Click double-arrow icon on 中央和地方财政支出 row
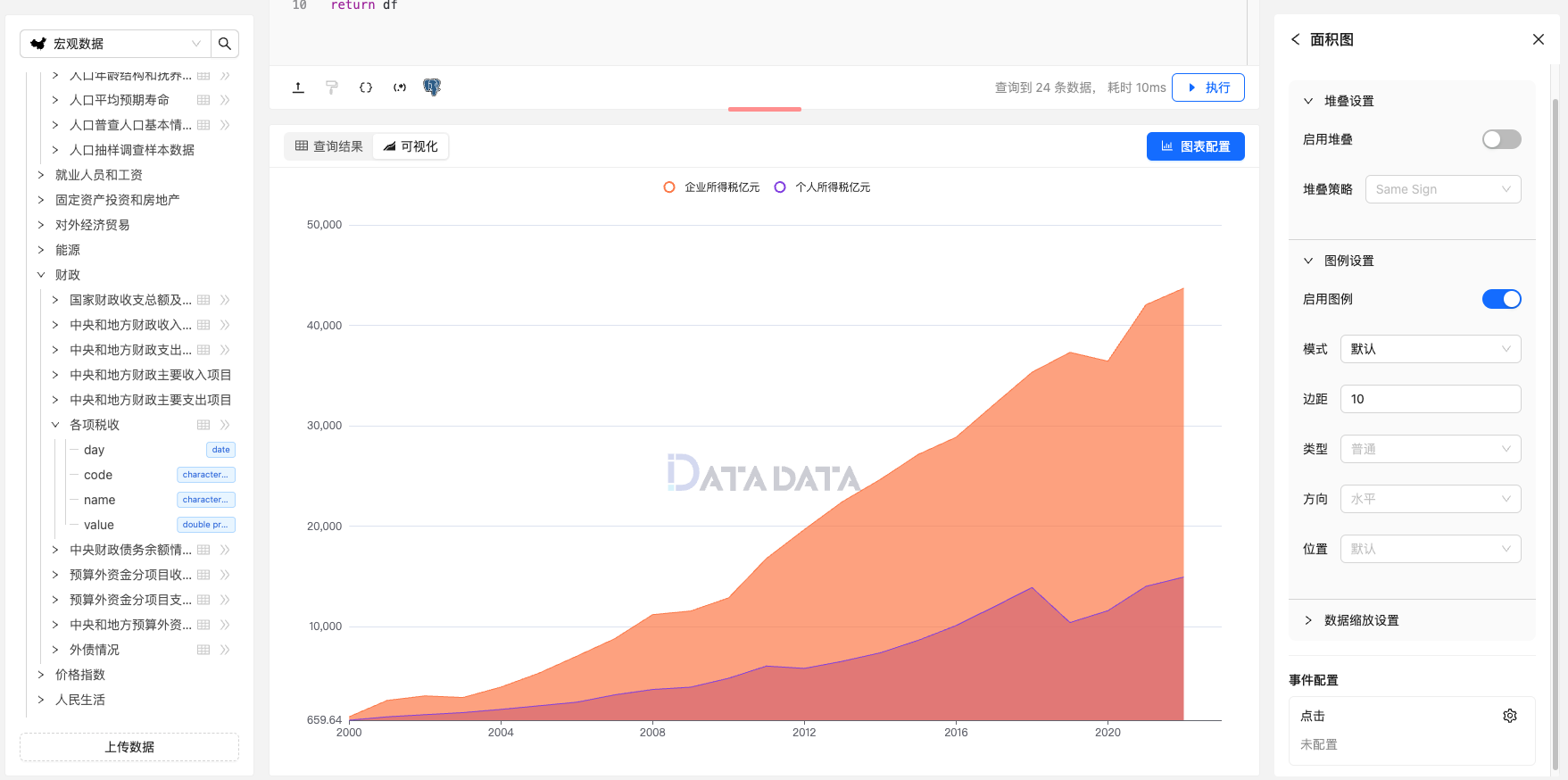The width and height of the screenshot is (1568, 780). tap(225, 350)
